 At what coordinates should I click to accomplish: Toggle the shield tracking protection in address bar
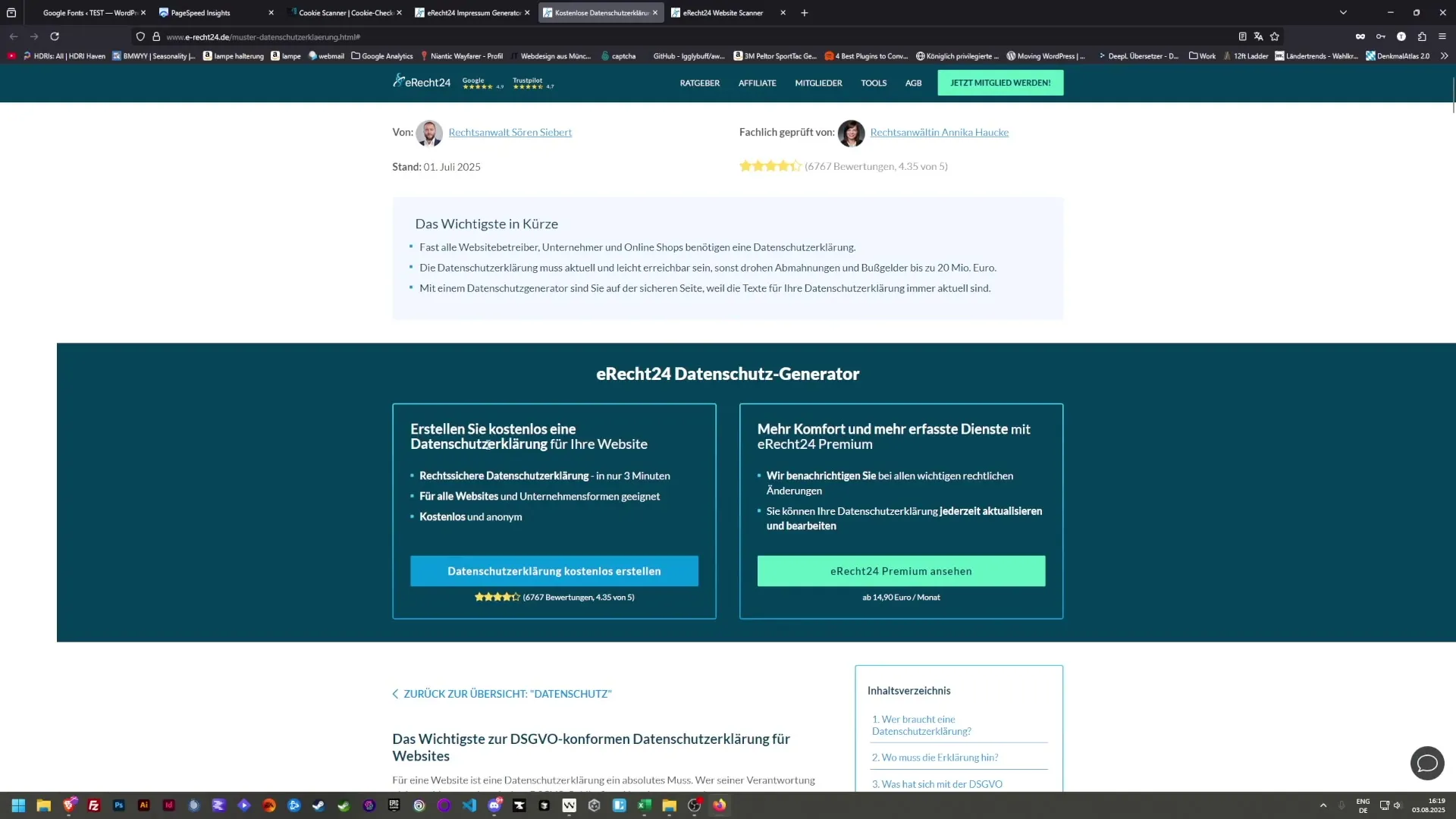click(140, 36)
